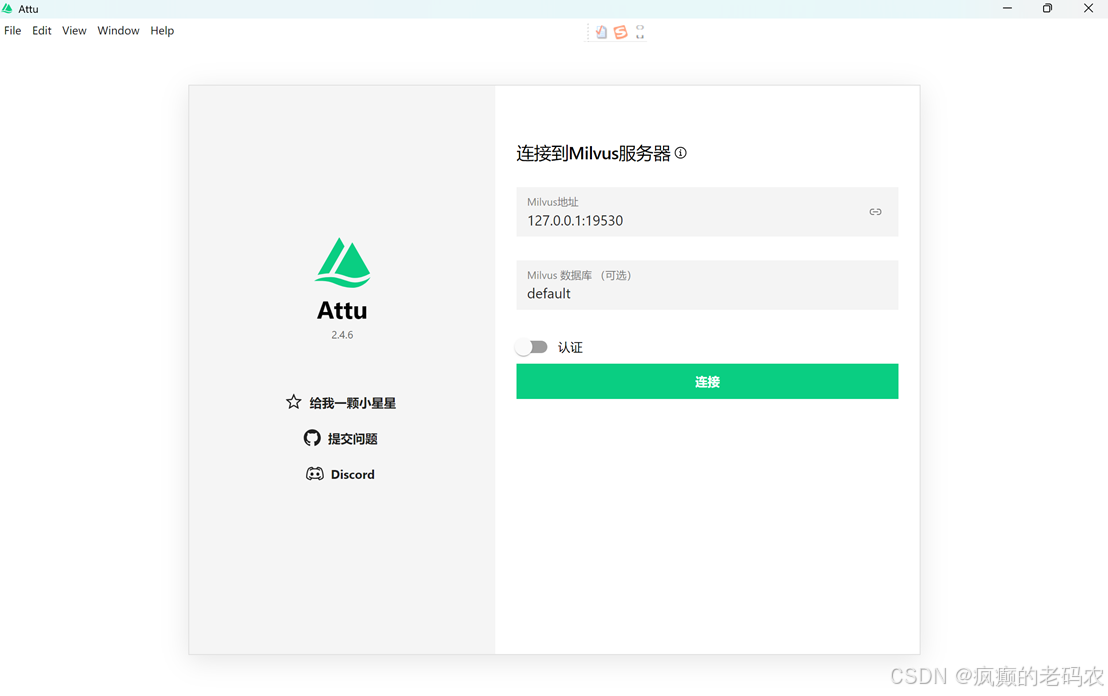The image size is (1108, 696).
Task: Close the Attu window
Action: coord(1088,8)
